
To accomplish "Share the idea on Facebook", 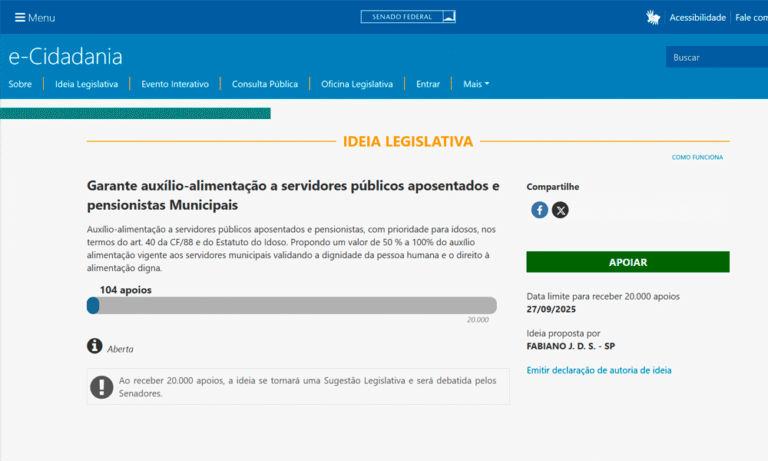I will 539,210.
